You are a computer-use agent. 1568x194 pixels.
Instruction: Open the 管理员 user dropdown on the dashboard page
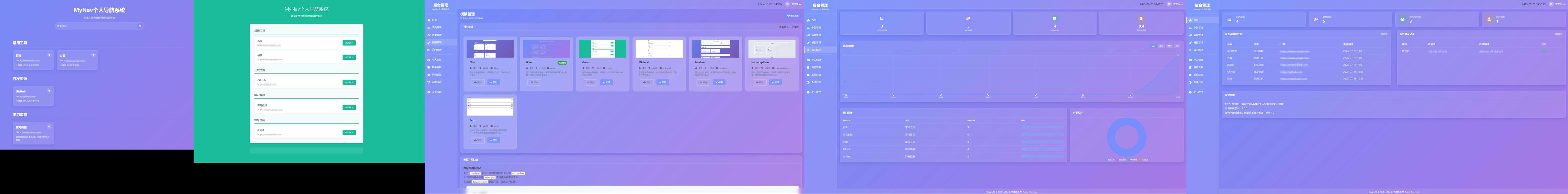coord(1556,4)
